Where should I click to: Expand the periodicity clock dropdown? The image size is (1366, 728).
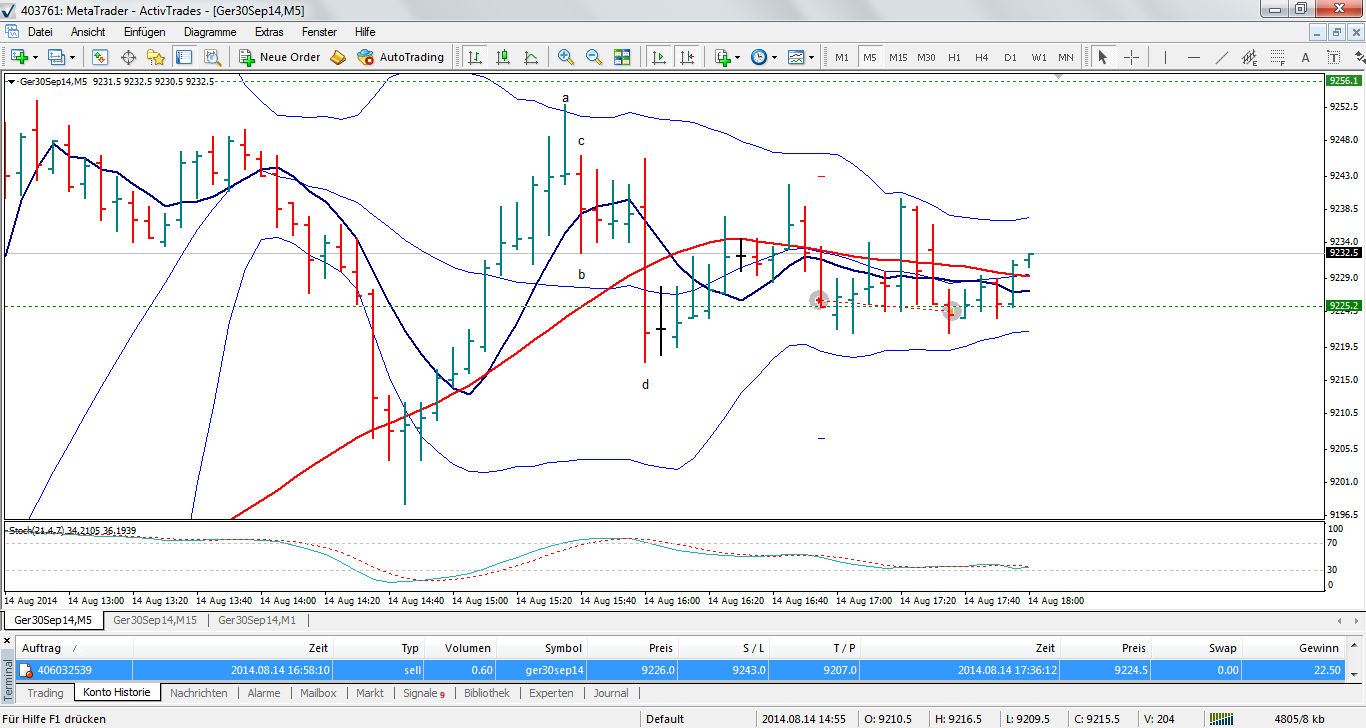[774, 57]
